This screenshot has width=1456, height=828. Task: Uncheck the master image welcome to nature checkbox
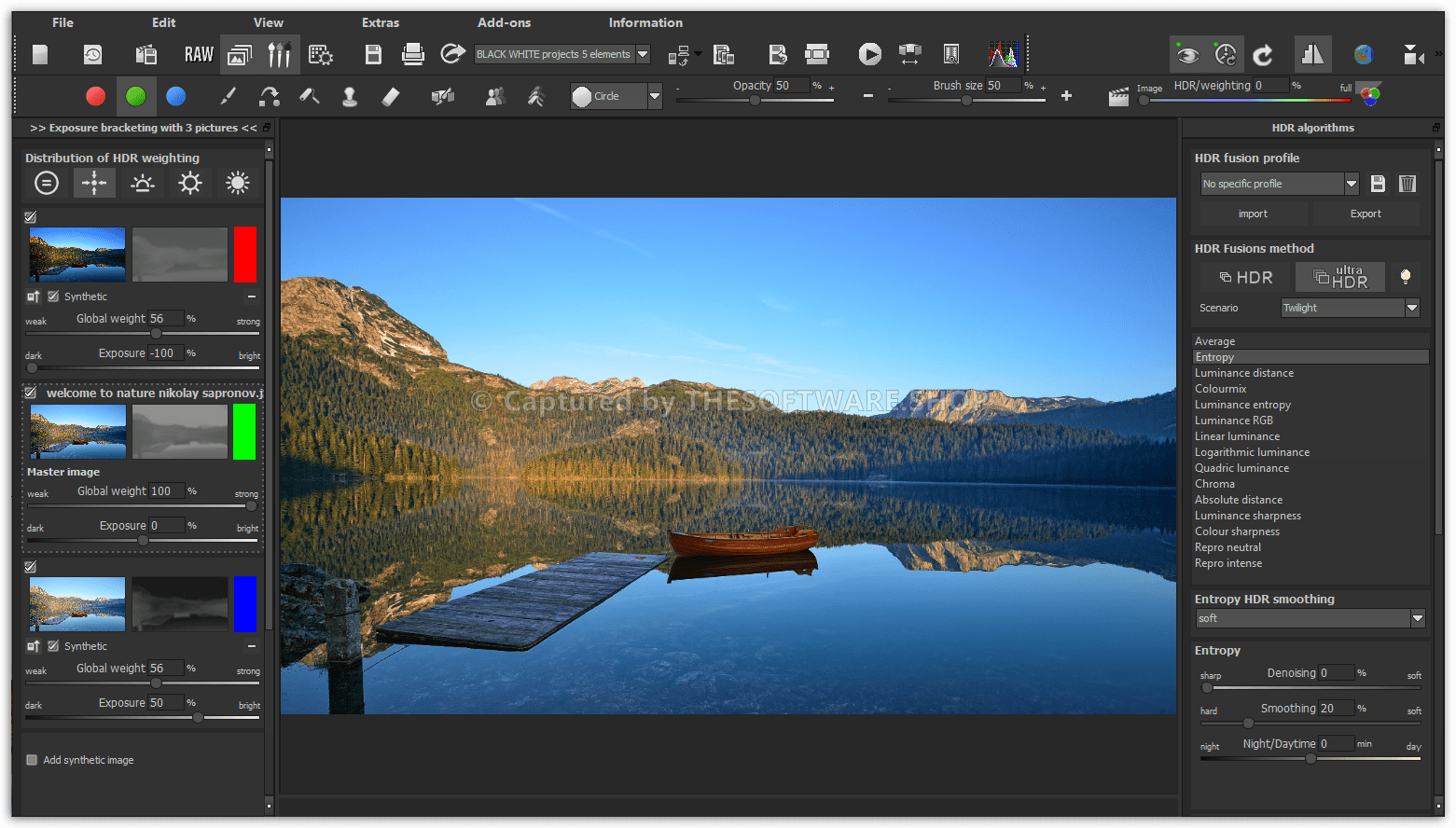click(x=31, y=393)
